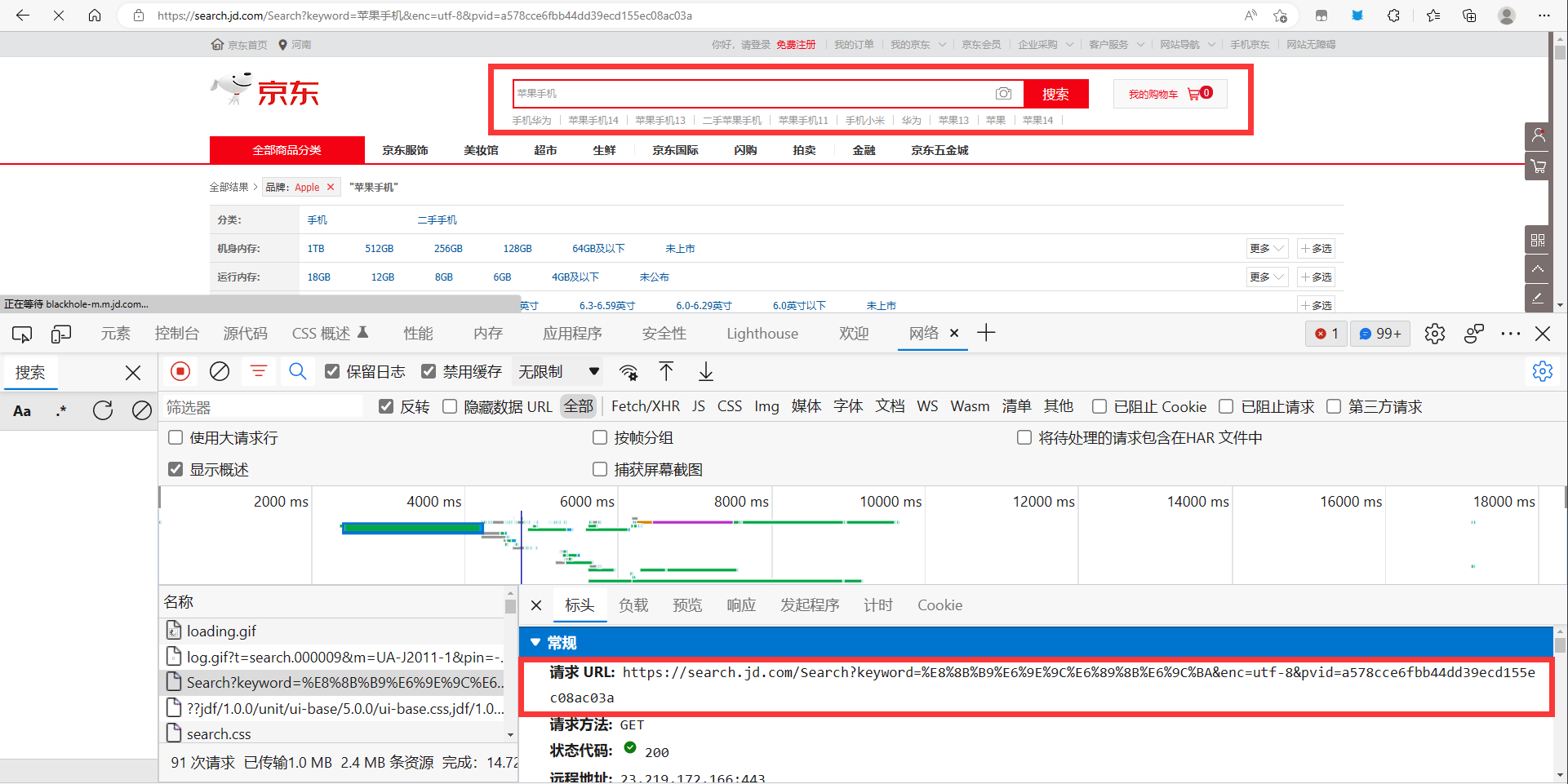Click the match case Aa button

click(x=22, y=411)
